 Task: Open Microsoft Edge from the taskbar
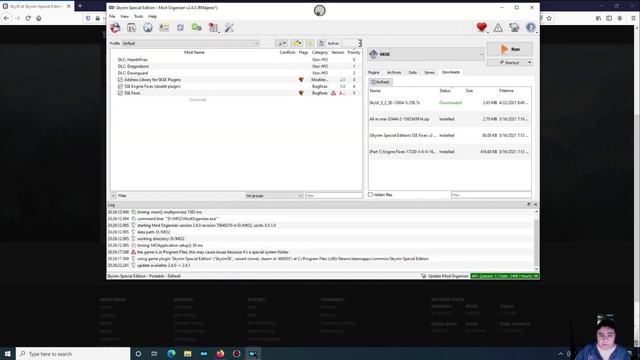171,353
